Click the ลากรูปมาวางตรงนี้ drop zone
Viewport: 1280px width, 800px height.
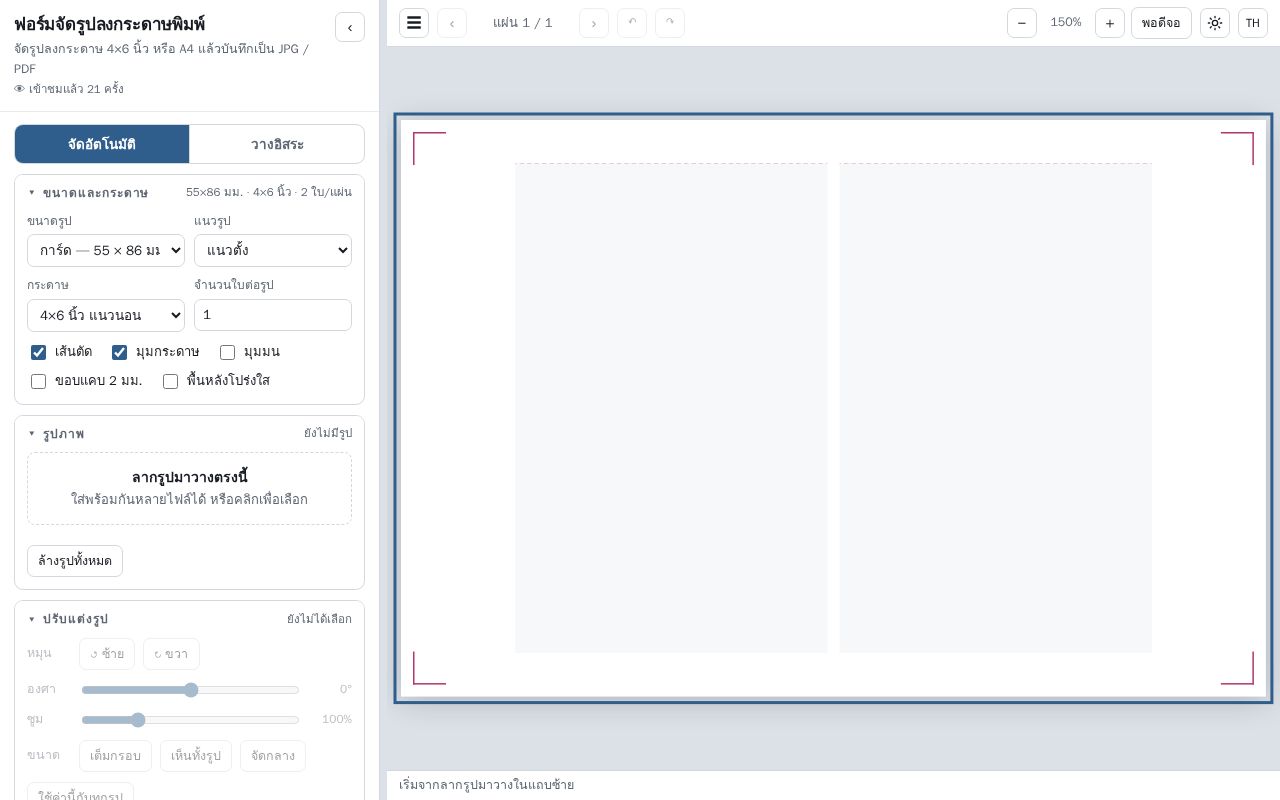pos(189,488)
